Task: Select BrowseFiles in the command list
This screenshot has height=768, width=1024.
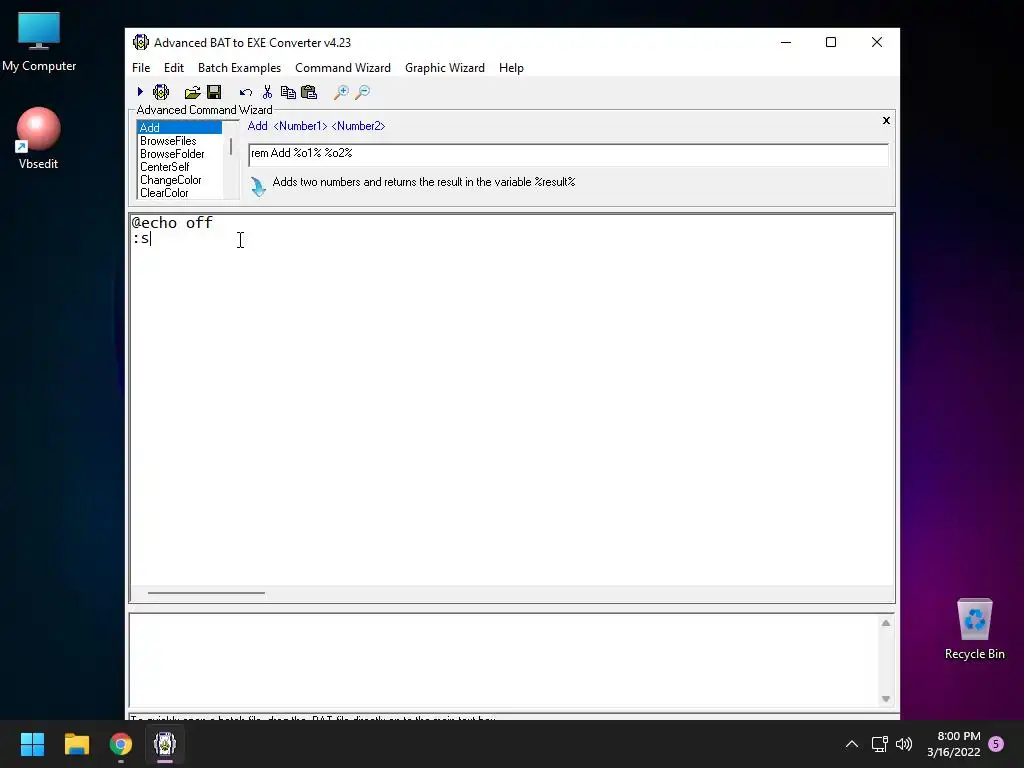Action: pyautogui.click(x=180, y=140)
